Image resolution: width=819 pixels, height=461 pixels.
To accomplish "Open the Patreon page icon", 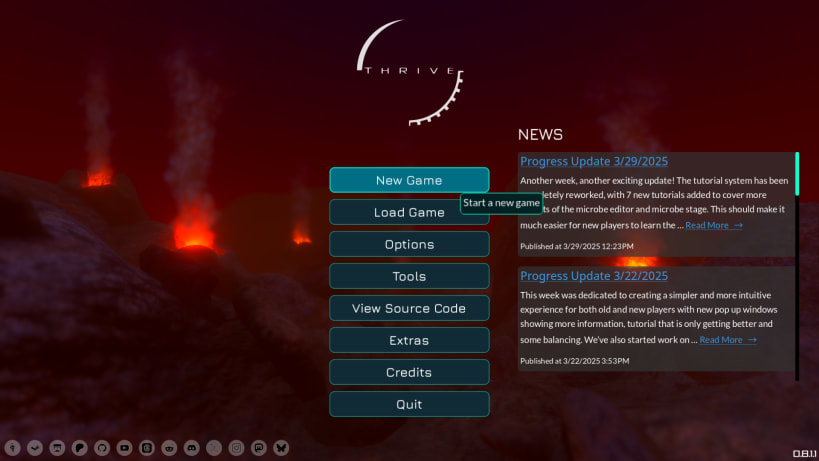I will tap(79, 448).
